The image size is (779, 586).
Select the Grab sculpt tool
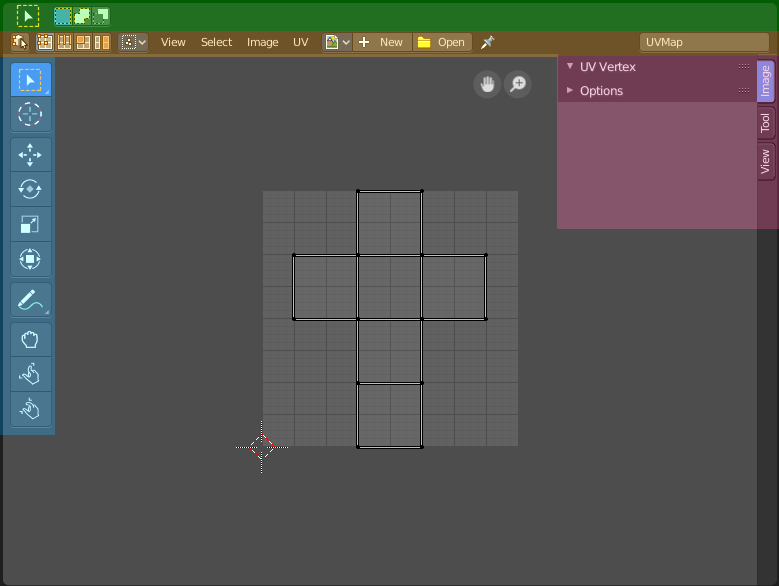point(31,340)
